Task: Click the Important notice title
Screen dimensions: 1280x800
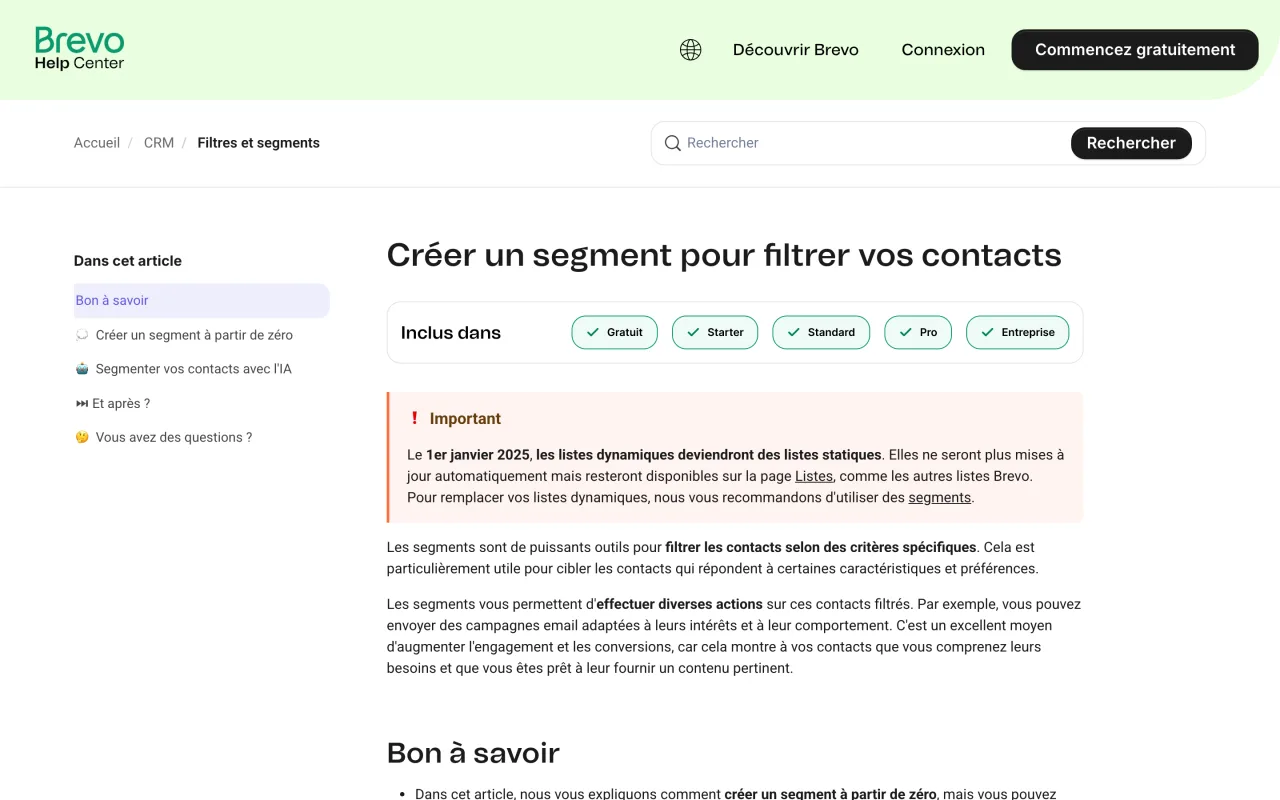Action: point(465,419)
